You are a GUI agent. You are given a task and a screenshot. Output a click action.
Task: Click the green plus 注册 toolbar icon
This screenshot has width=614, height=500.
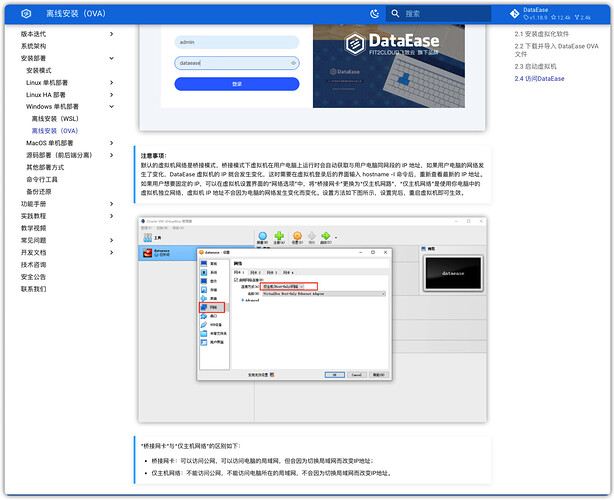(x=279, y=236)
